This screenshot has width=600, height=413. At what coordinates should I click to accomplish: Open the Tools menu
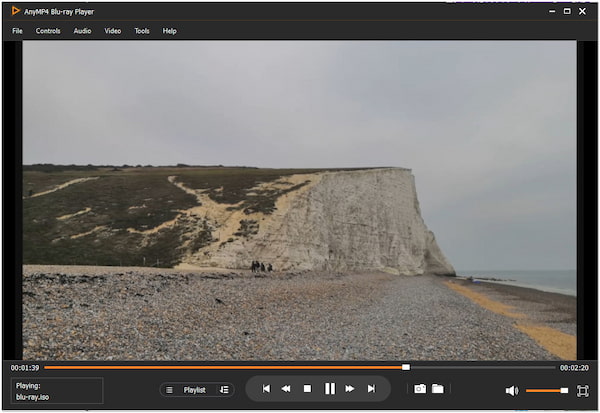click(x=142, y=31)
